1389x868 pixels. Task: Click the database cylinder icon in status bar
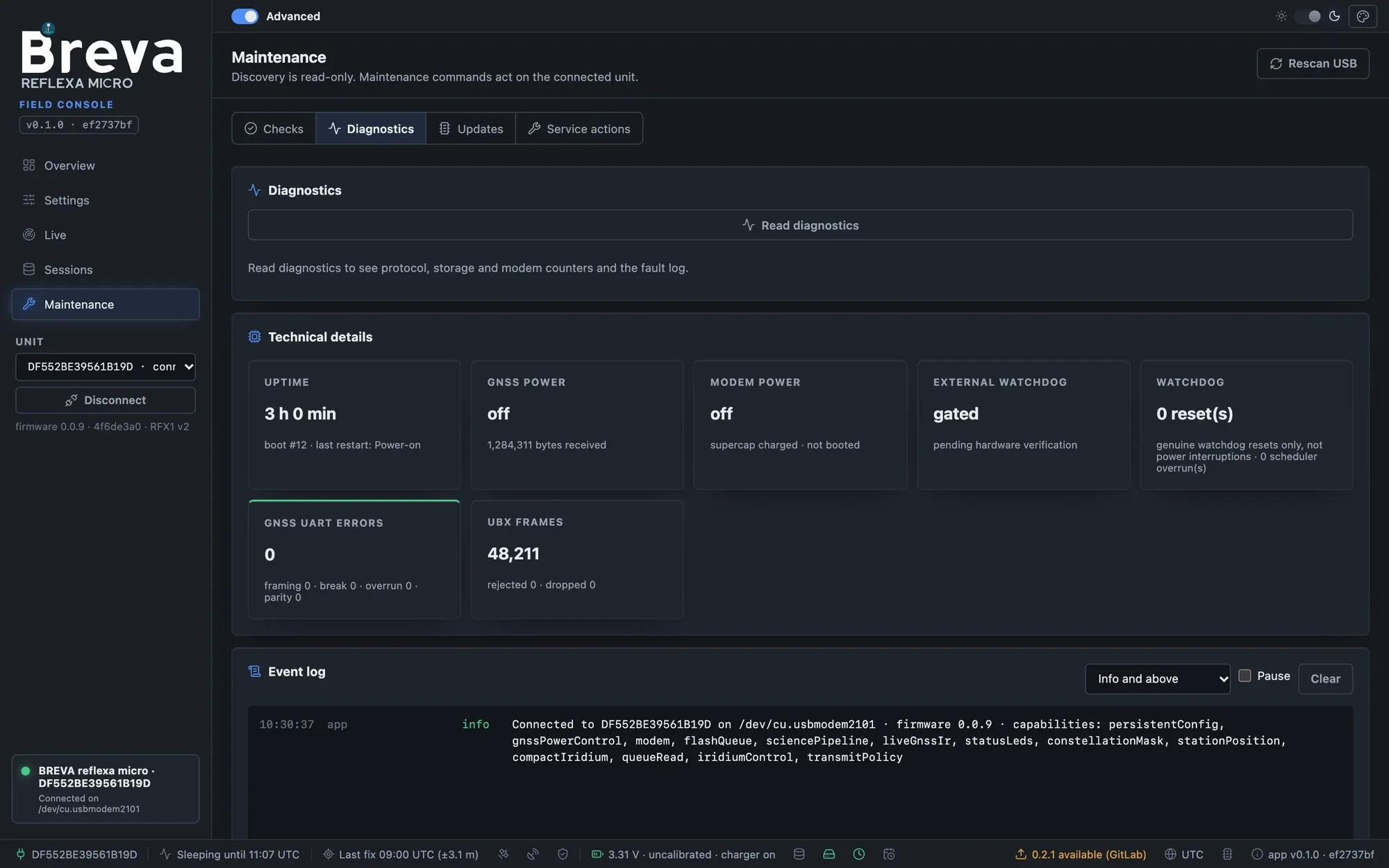(x=799, y=854)
